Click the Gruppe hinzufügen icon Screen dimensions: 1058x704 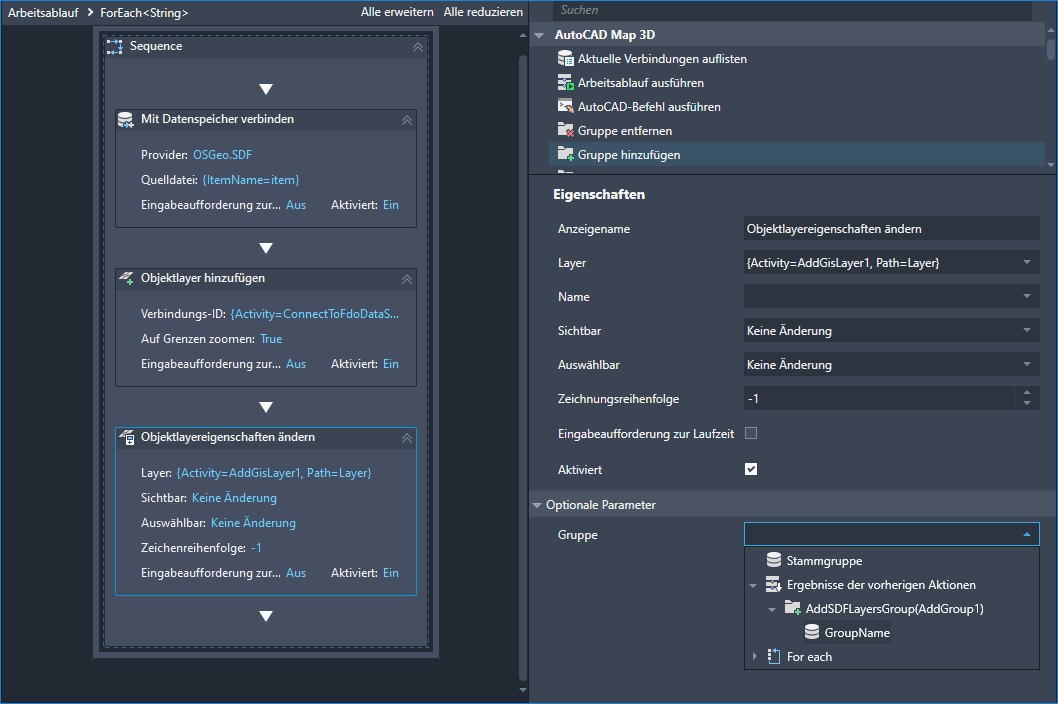[565, 155]
